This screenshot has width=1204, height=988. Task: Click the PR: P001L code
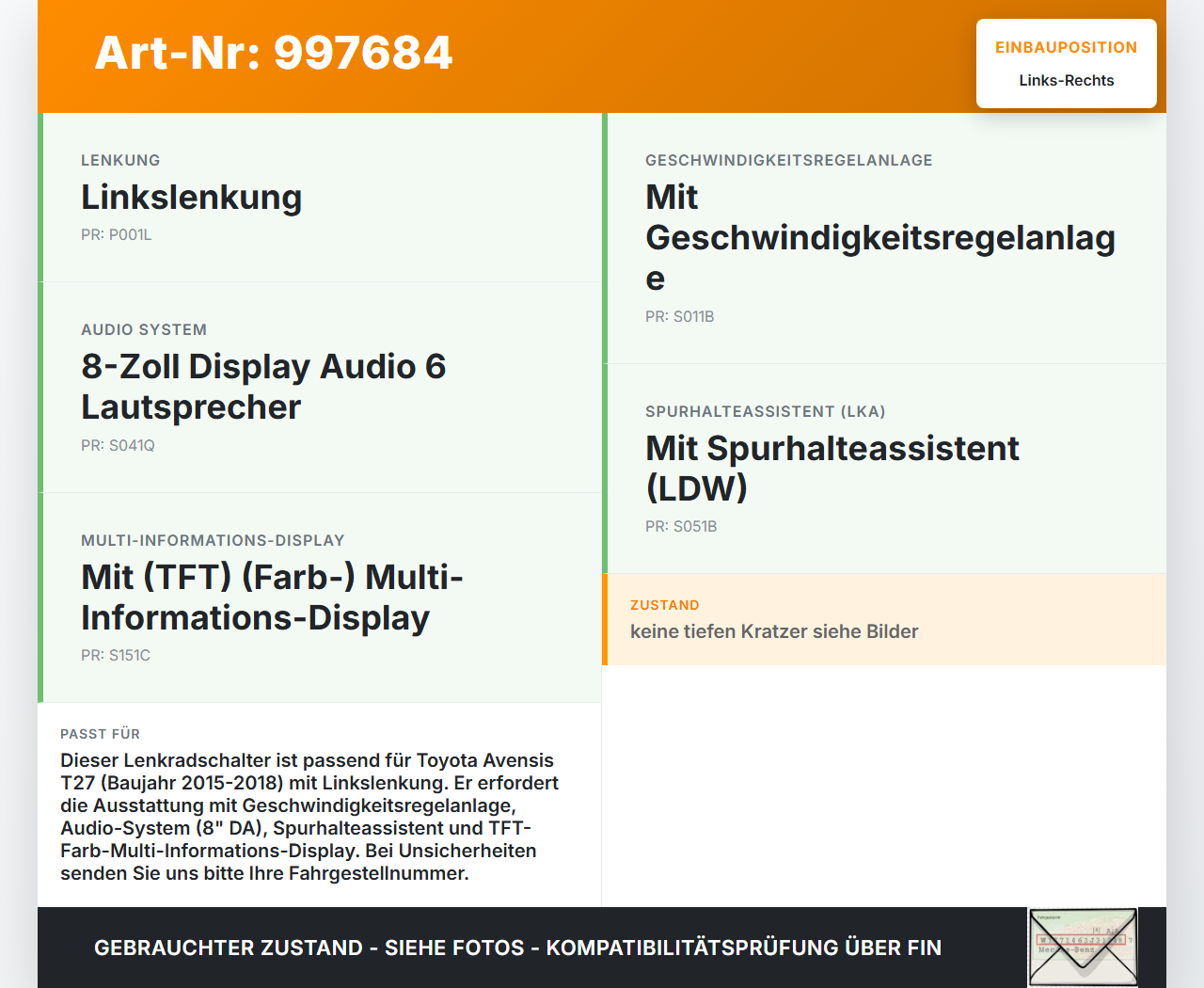tap(117, 235)
